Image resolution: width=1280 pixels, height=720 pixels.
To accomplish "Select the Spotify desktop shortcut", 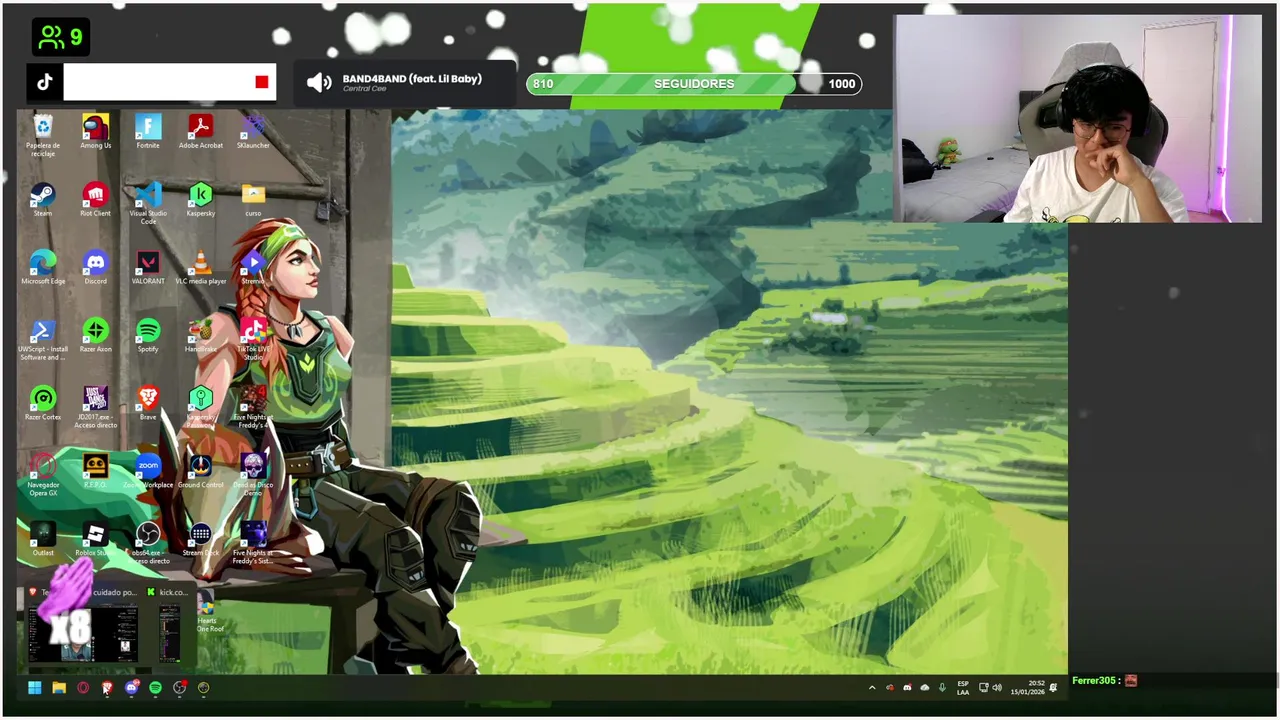I will coord(148,336).
